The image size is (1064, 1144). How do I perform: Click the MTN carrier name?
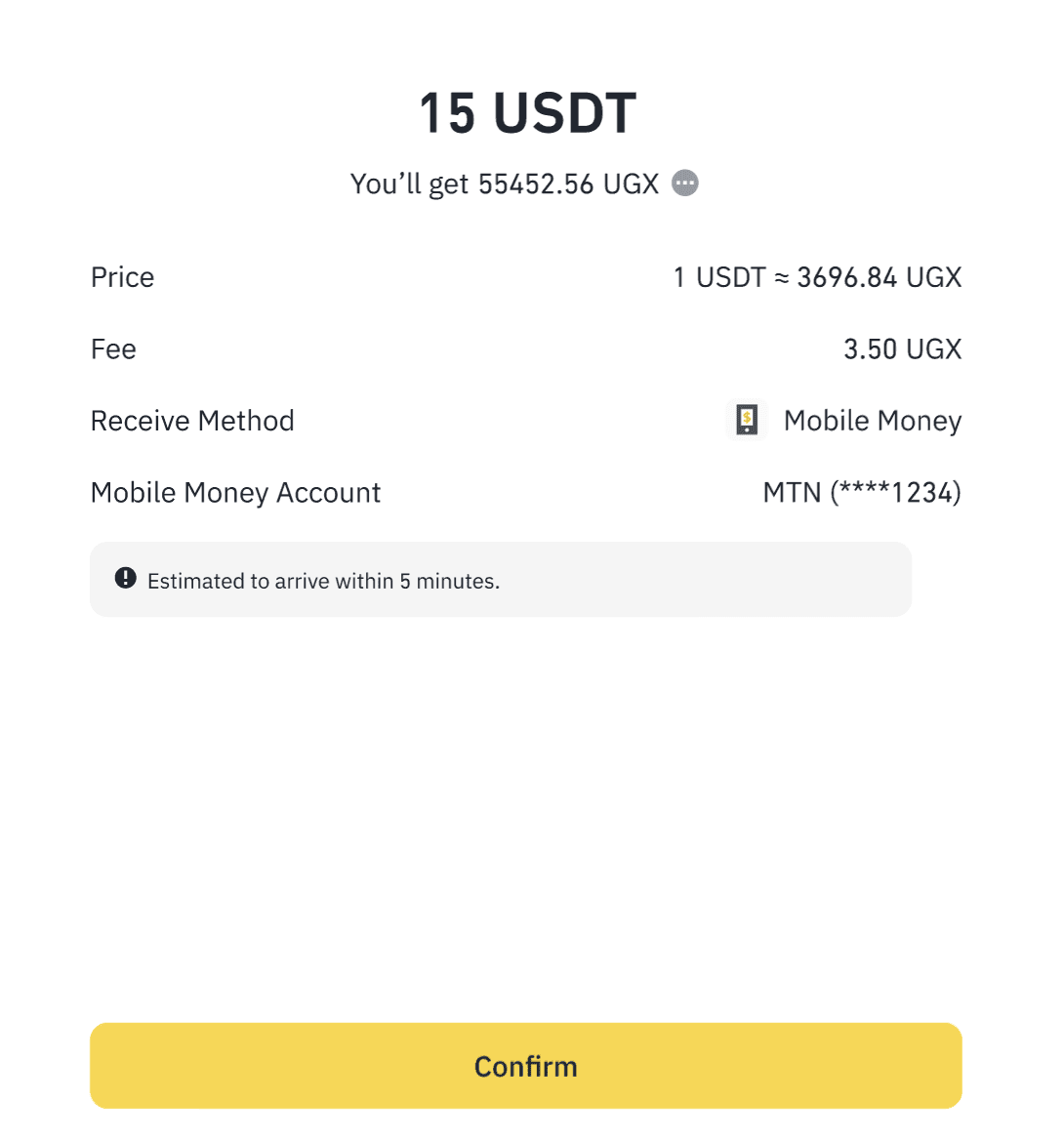point(792,493)
